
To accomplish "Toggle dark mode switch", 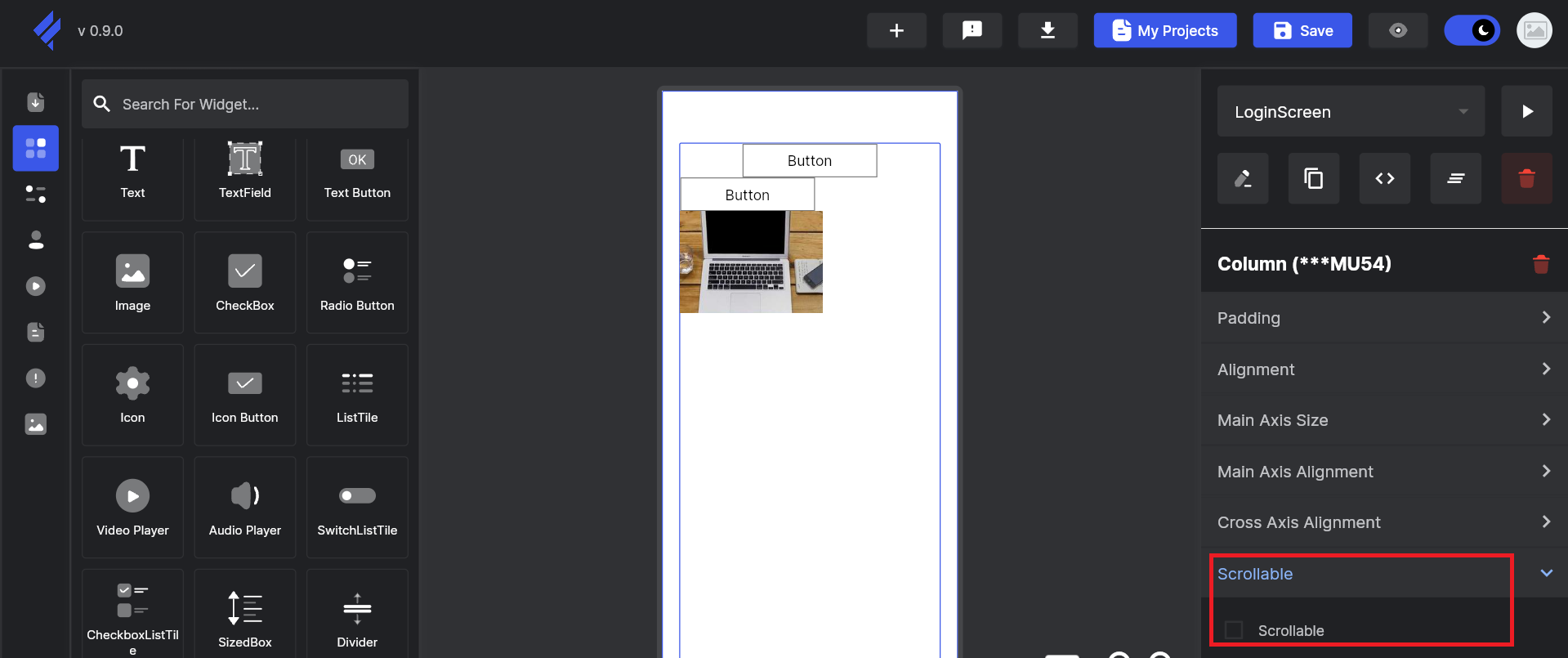I will 1472,31.
